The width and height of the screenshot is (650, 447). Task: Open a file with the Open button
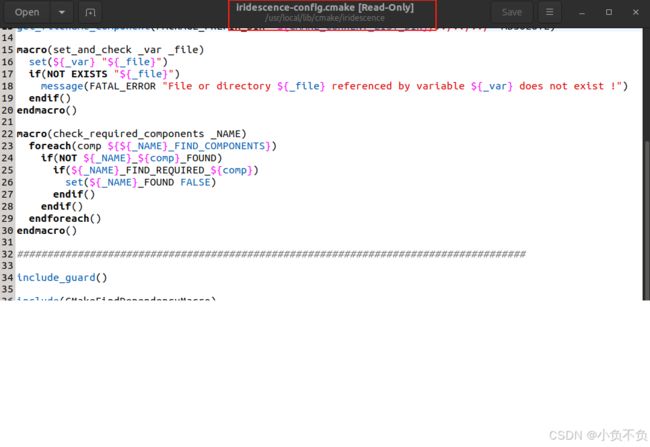coord(27,12)
